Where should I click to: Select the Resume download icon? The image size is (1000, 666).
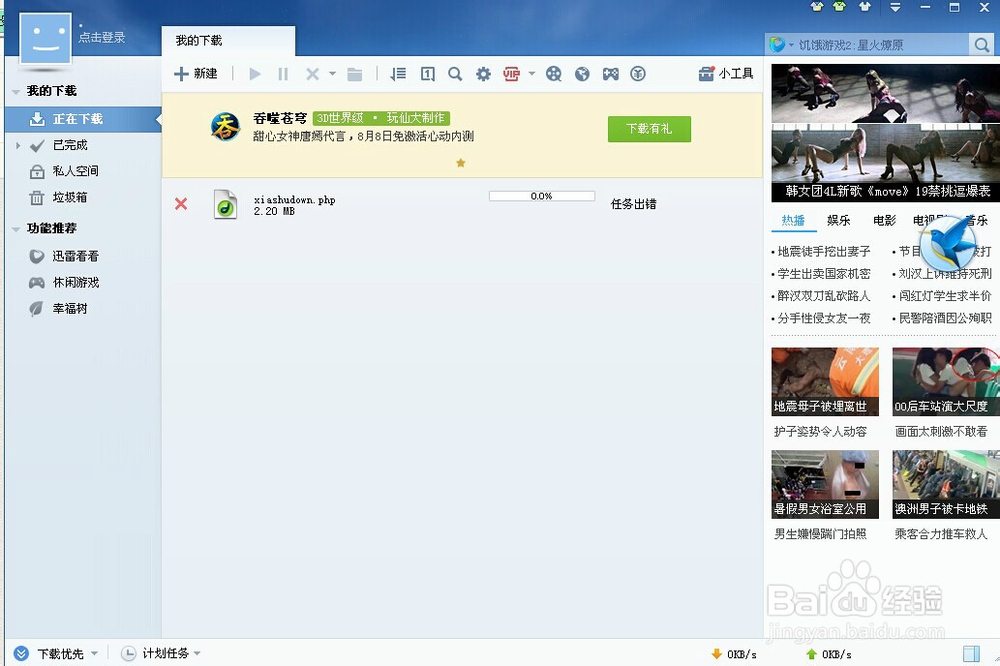254,73
